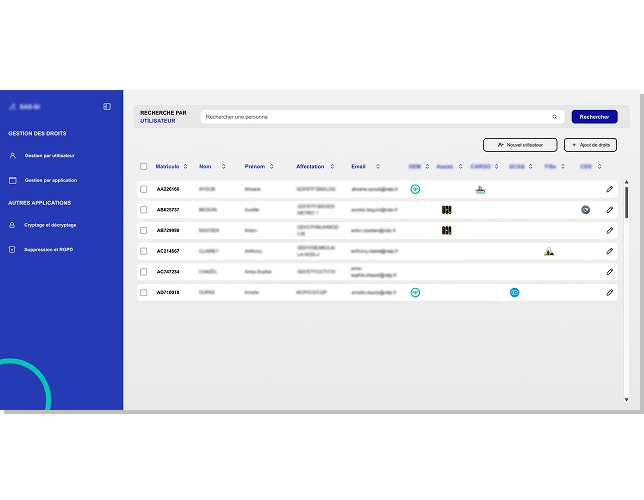Viewport: 644px width, 500px height.
Task: Collapse the sidebar with the panel icon
Action: tap(107, 106)
